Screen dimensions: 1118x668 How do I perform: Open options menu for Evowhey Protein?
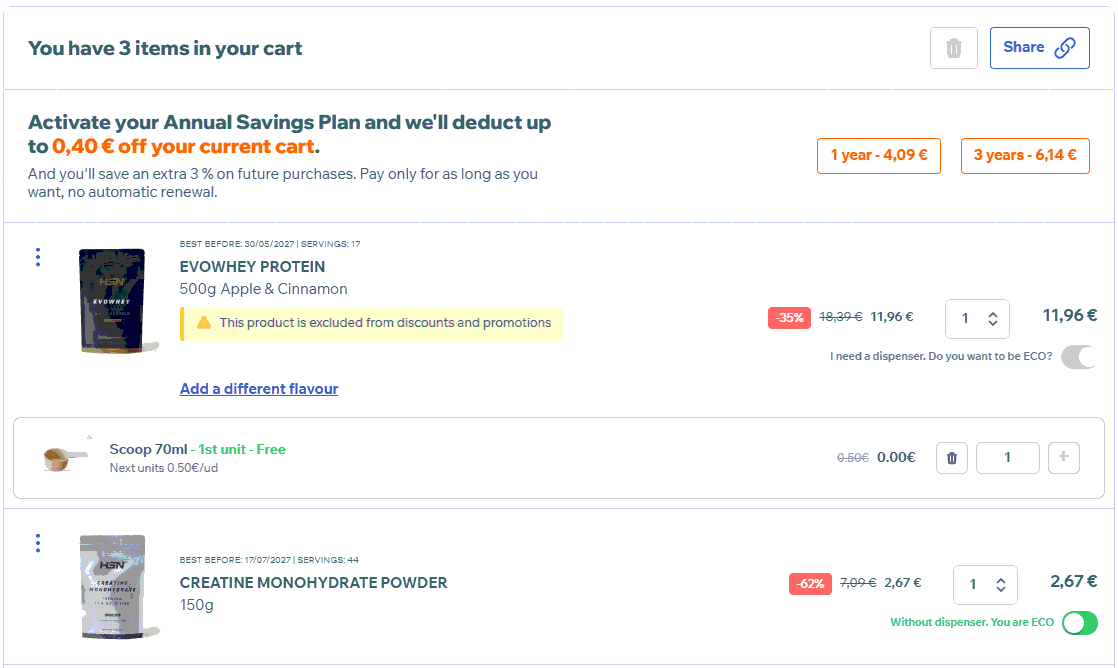38,257
